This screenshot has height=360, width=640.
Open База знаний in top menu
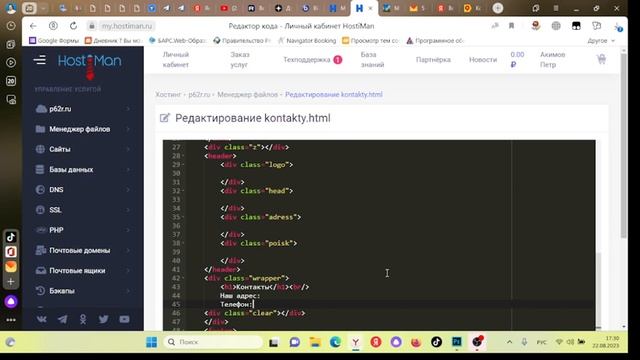click(x=372, y=60)
